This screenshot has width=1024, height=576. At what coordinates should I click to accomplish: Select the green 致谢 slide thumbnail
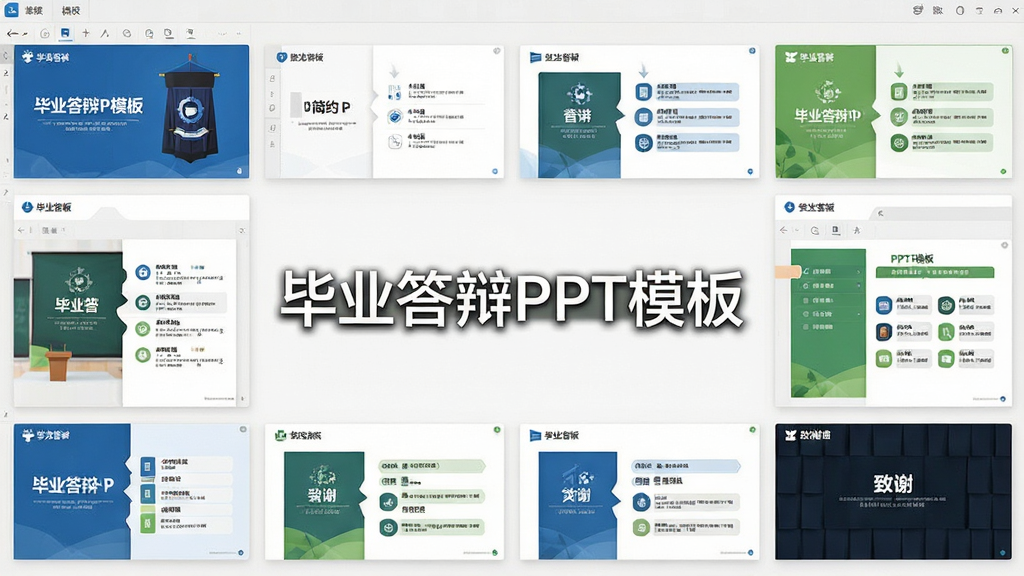384,492
